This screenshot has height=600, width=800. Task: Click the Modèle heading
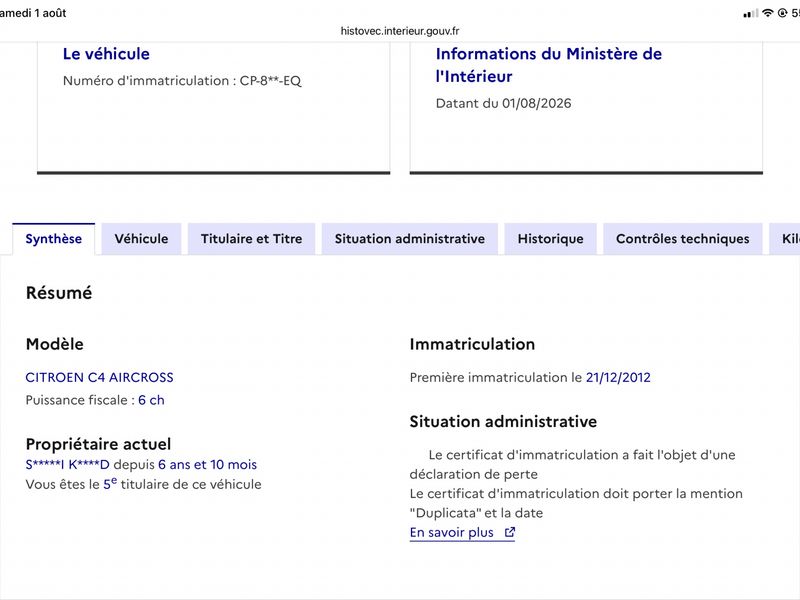click(x=55, y=344)
